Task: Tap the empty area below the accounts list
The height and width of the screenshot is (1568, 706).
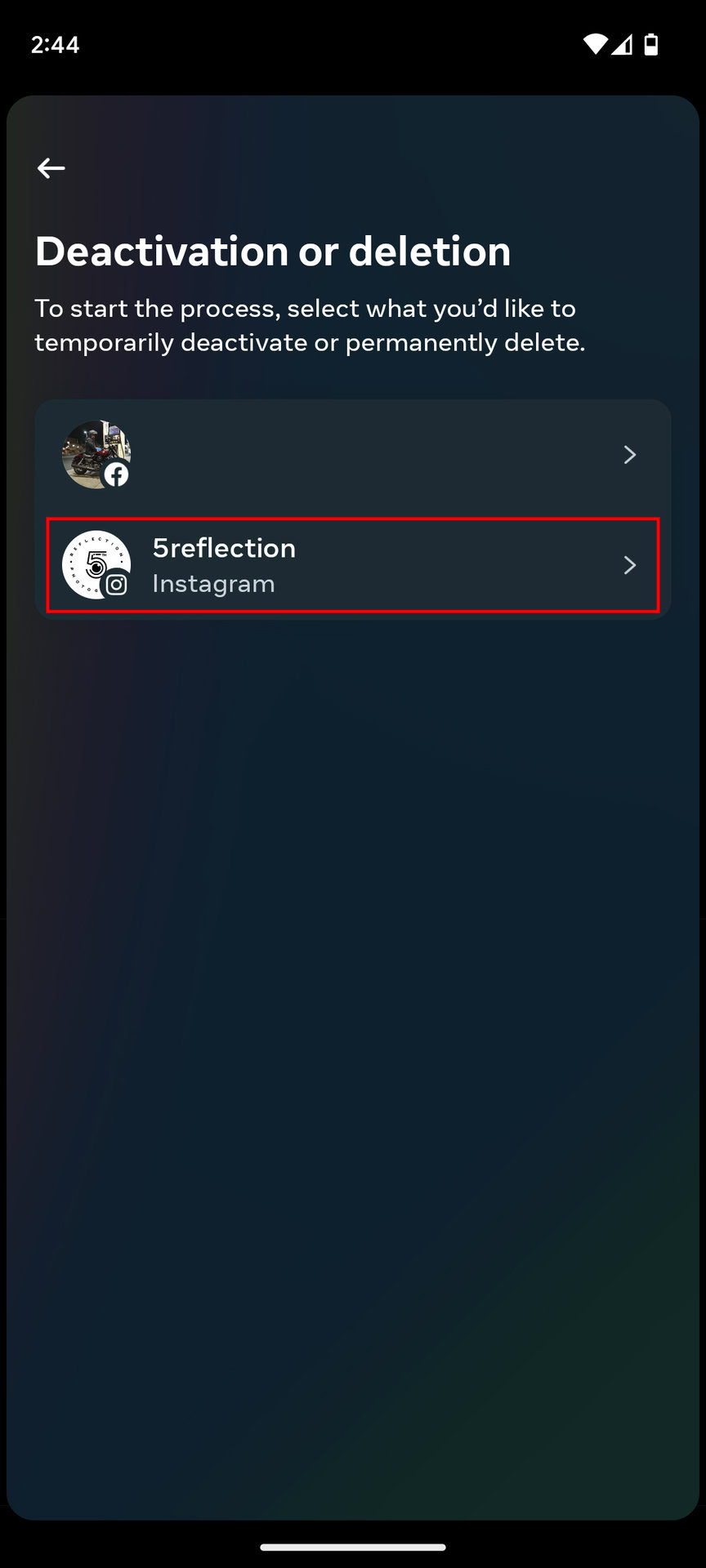Action: point(353,980)
